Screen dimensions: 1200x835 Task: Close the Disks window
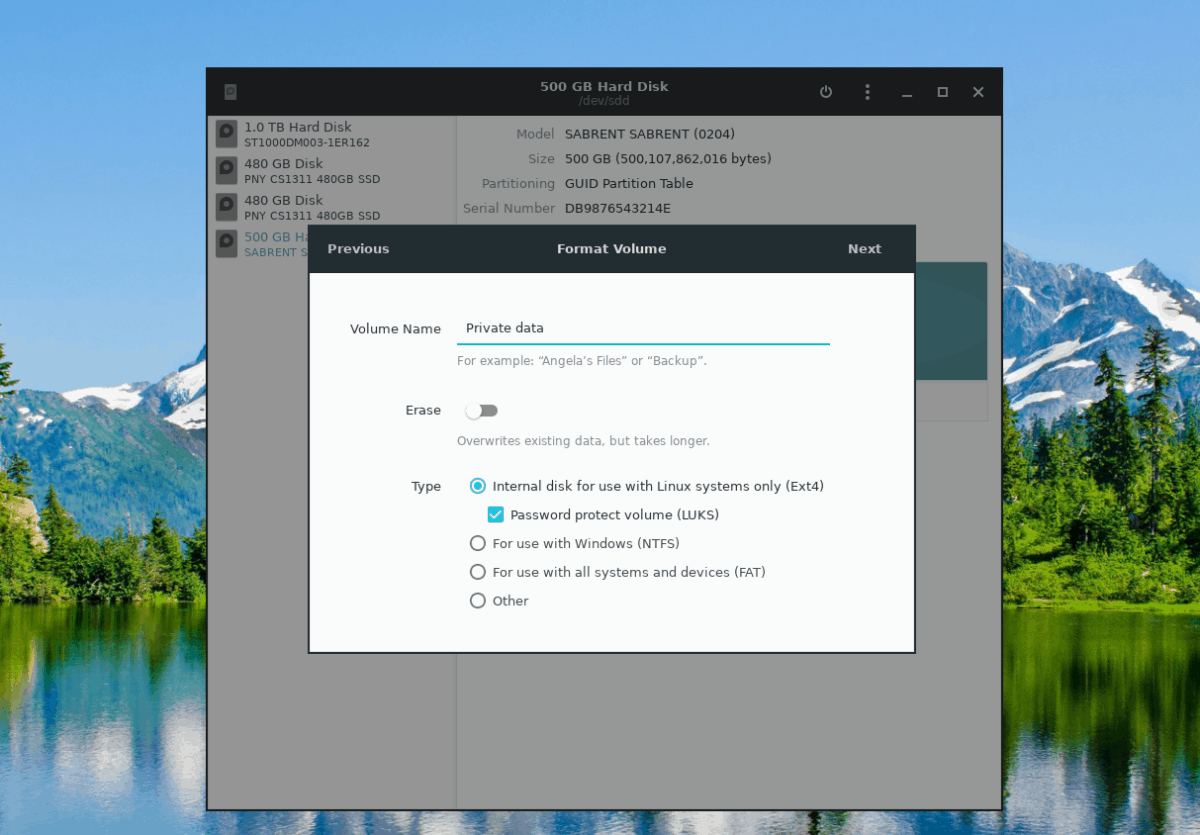pos(978,92)
